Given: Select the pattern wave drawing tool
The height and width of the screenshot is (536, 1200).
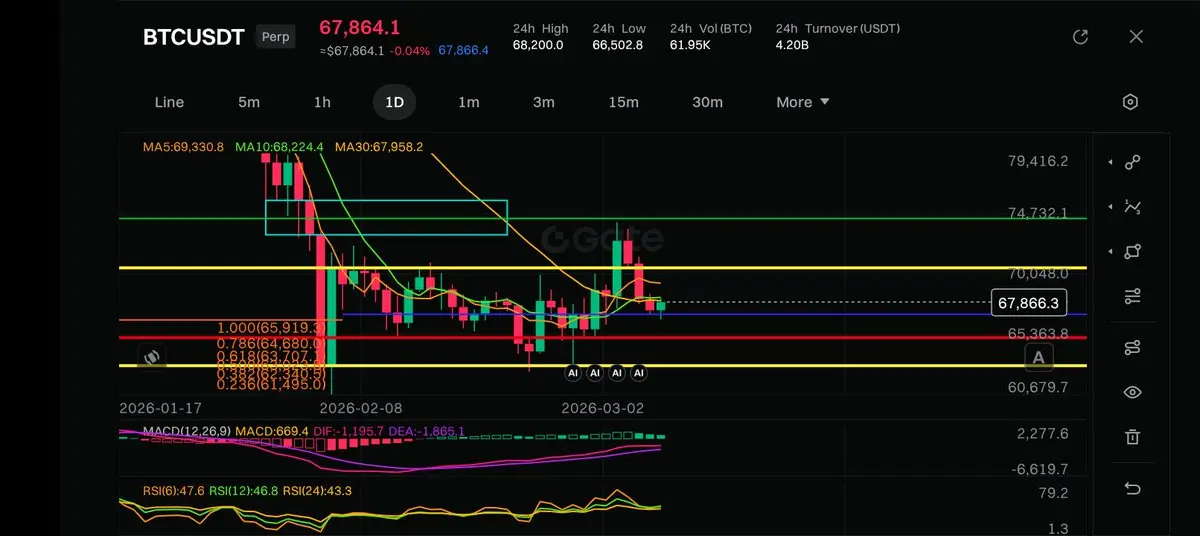Looking at the screenshot, I should (1132, 207).
